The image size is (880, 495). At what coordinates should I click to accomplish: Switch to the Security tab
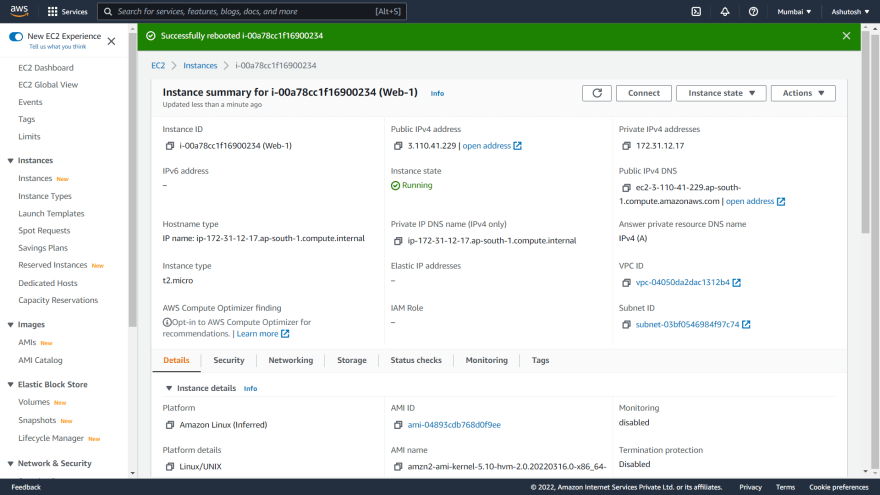point(228,360)
